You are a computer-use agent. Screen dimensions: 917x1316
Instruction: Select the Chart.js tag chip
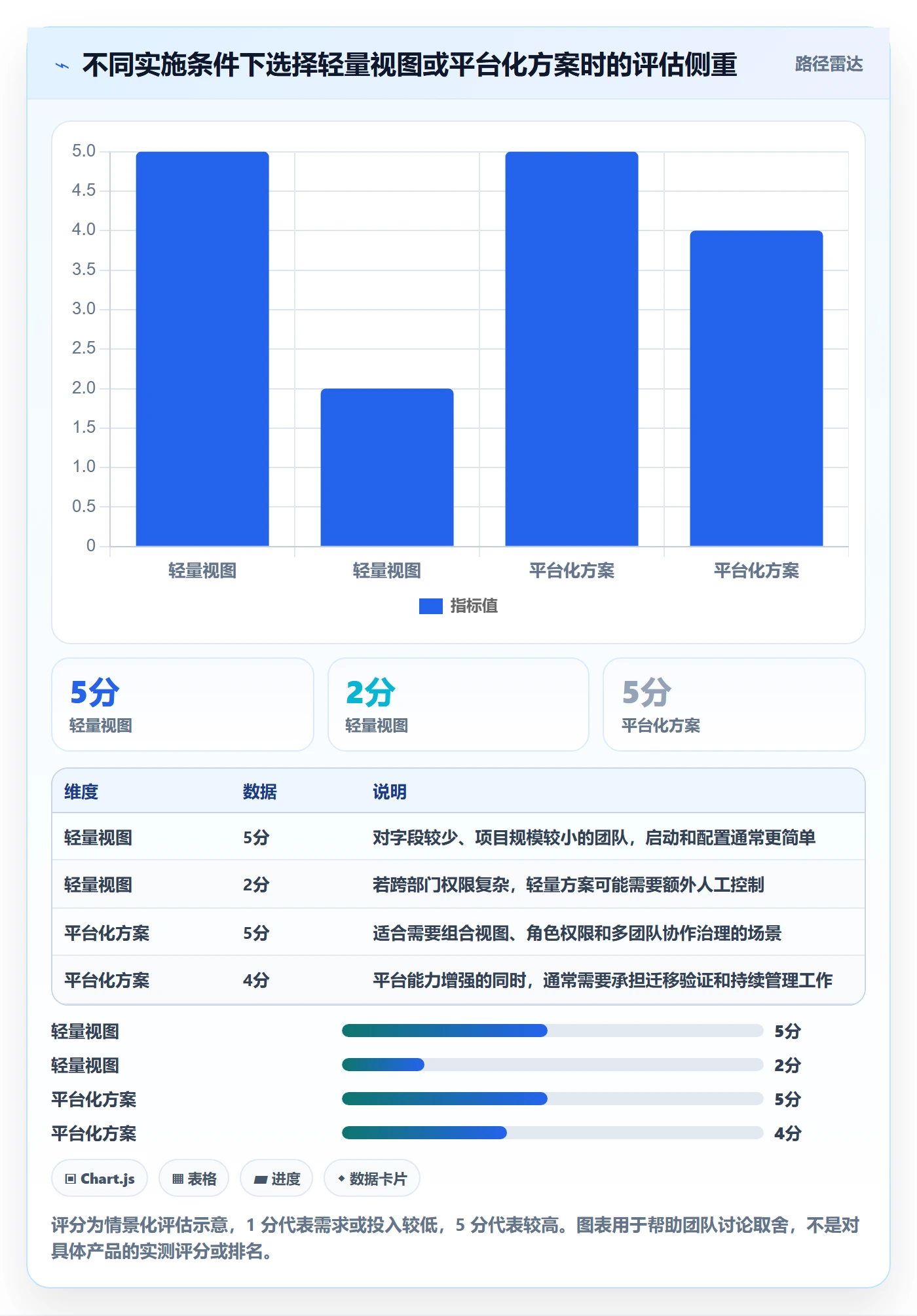point(100,1179)
